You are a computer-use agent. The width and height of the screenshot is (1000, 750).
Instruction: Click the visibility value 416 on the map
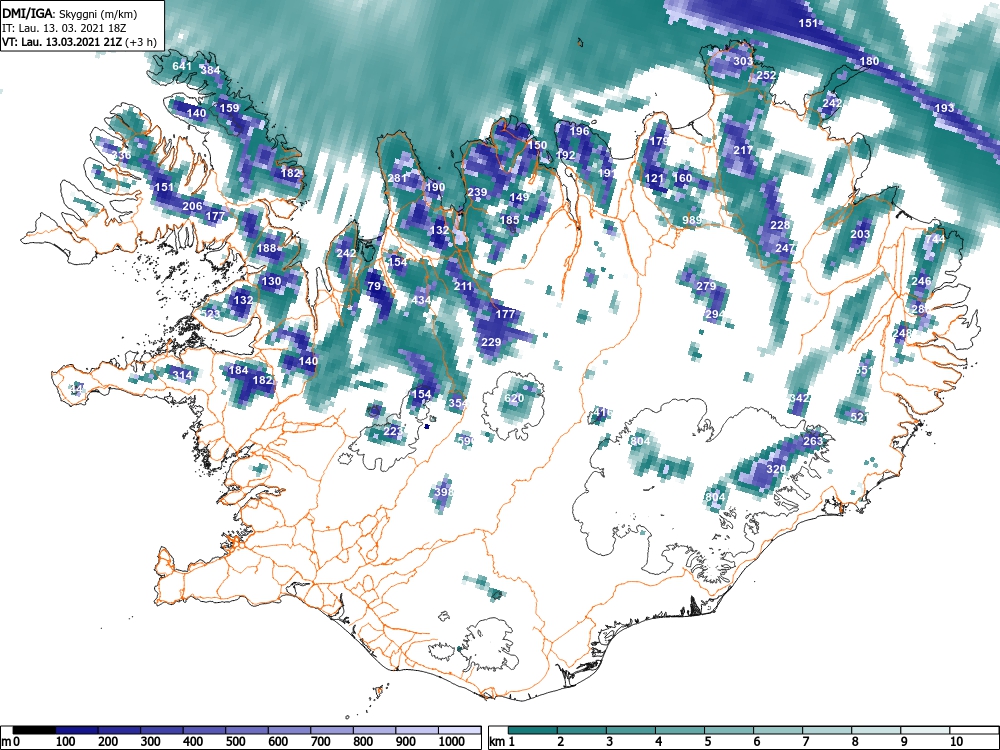(x=603, y=412)
